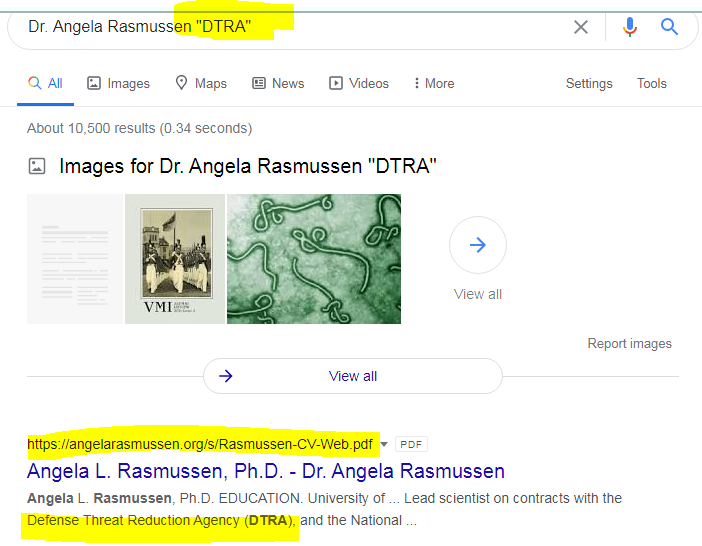Click the wide View all images button
Viewport: 702px width, 546px height.
click(352, 376)
